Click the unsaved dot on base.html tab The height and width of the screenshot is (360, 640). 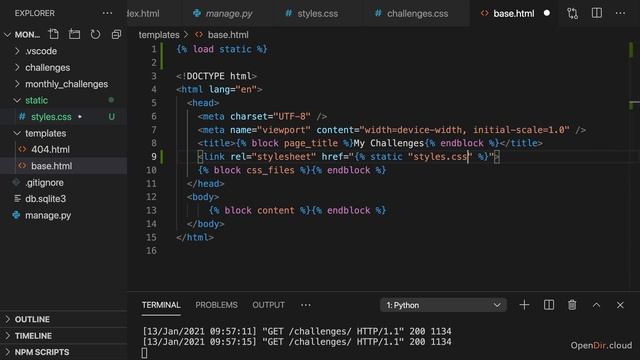coord(547,13)
